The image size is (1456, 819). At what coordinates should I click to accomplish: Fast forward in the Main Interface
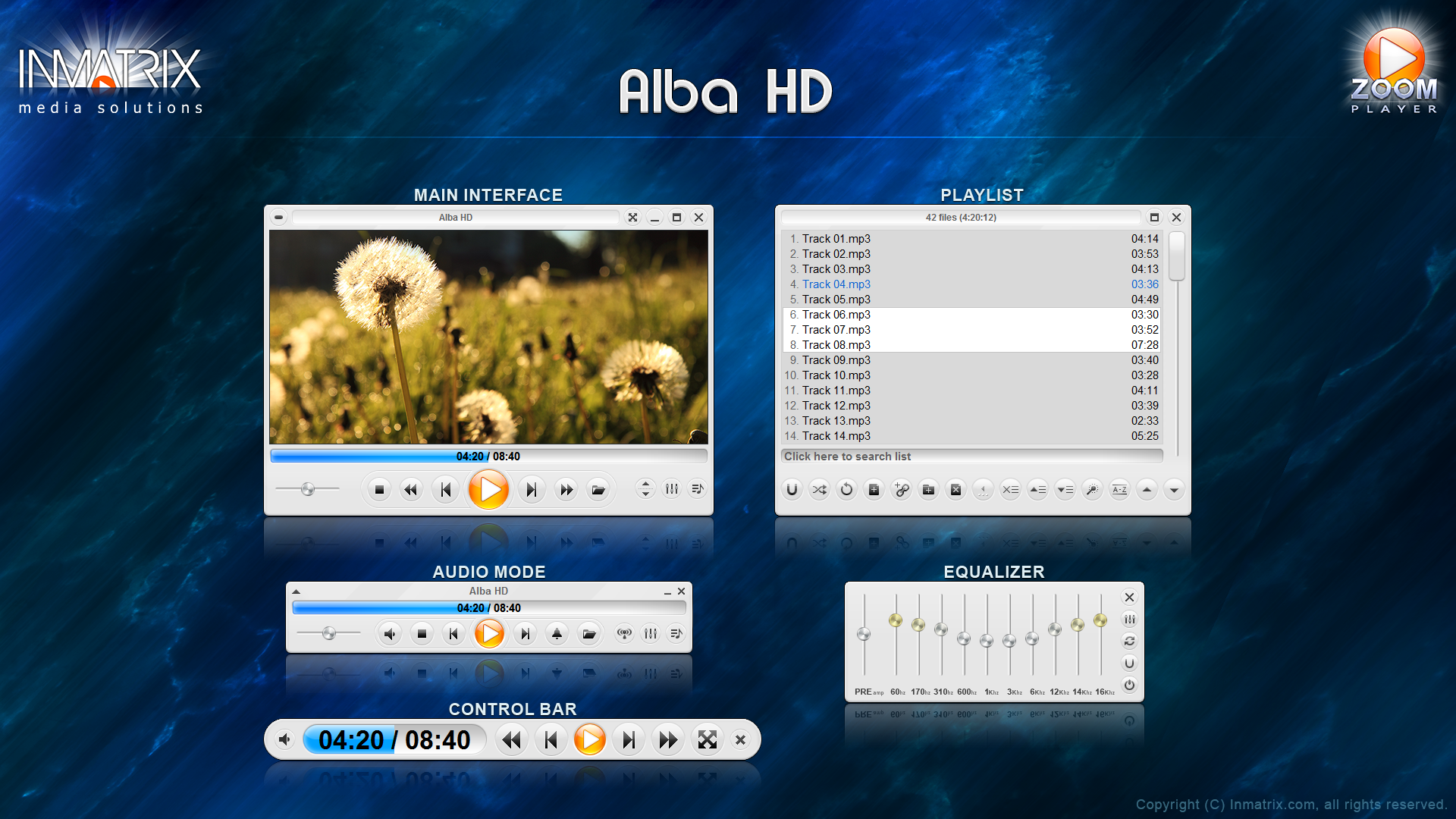566,490
